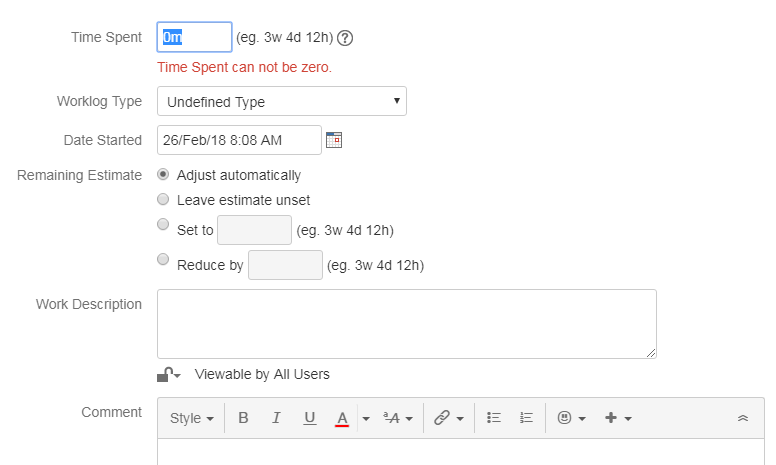Image resolution: width=776 pixels, height=465 pixels.
Task: Apply red text color button
Action: [x=342, y=418]
